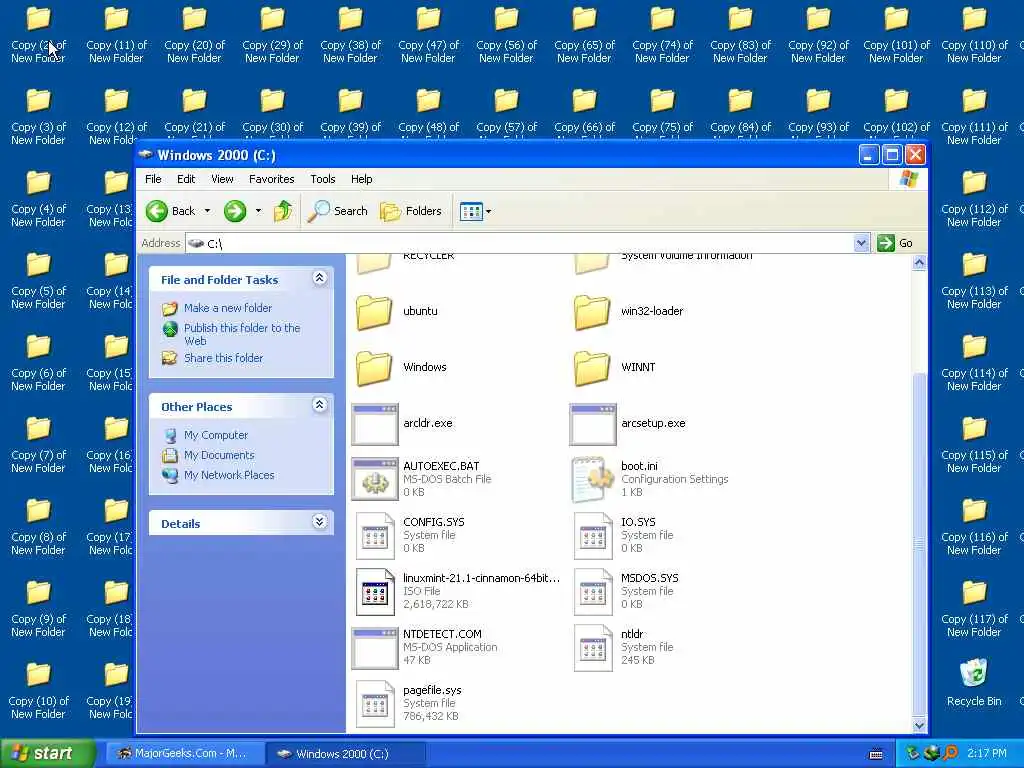Screen dimensions: 1024x768
Task: Click the Go button beside address bar
Action: [895, 243]
